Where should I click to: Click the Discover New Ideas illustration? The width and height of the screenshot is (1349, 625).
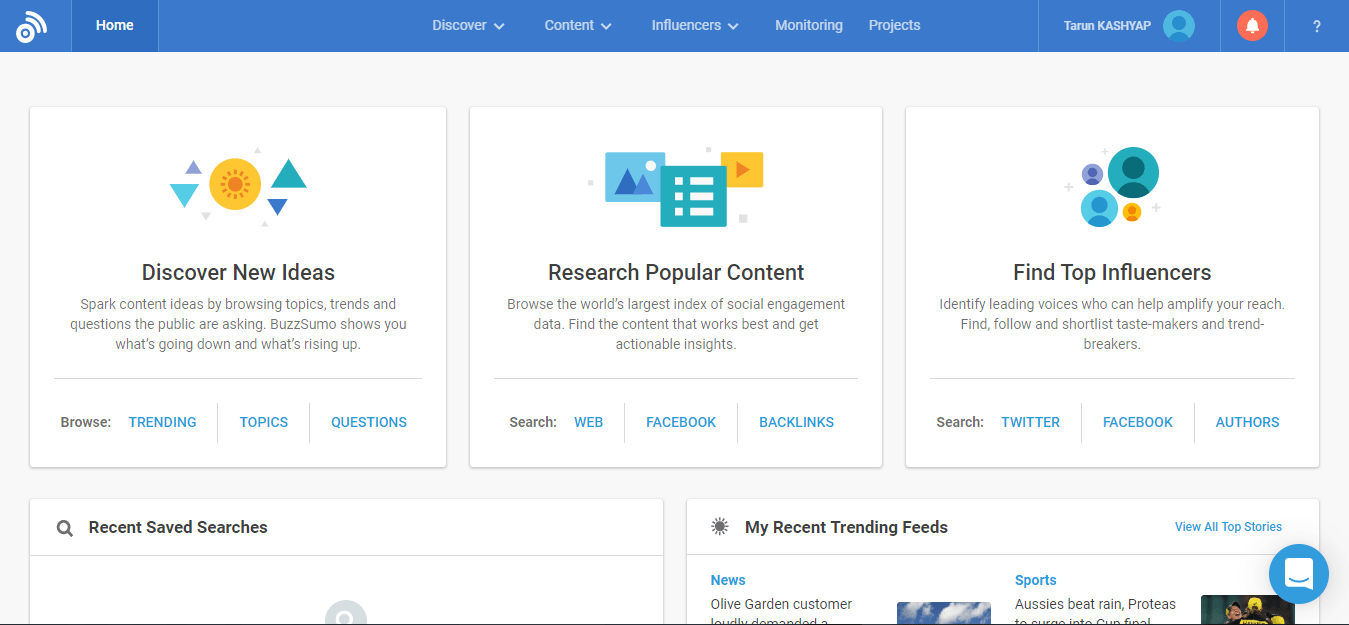pyautogui.click(x=238, y=186)
